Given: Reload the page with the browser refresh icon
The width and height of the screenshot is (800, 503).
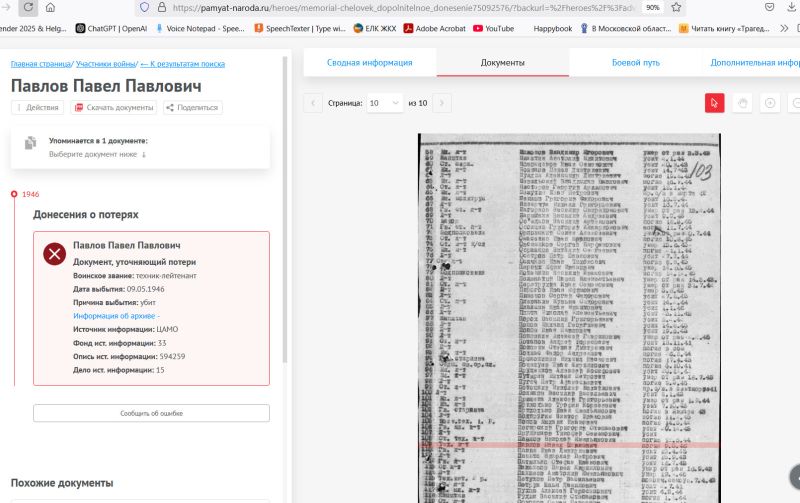Looking at the screenshot, I should coord(28,8).
